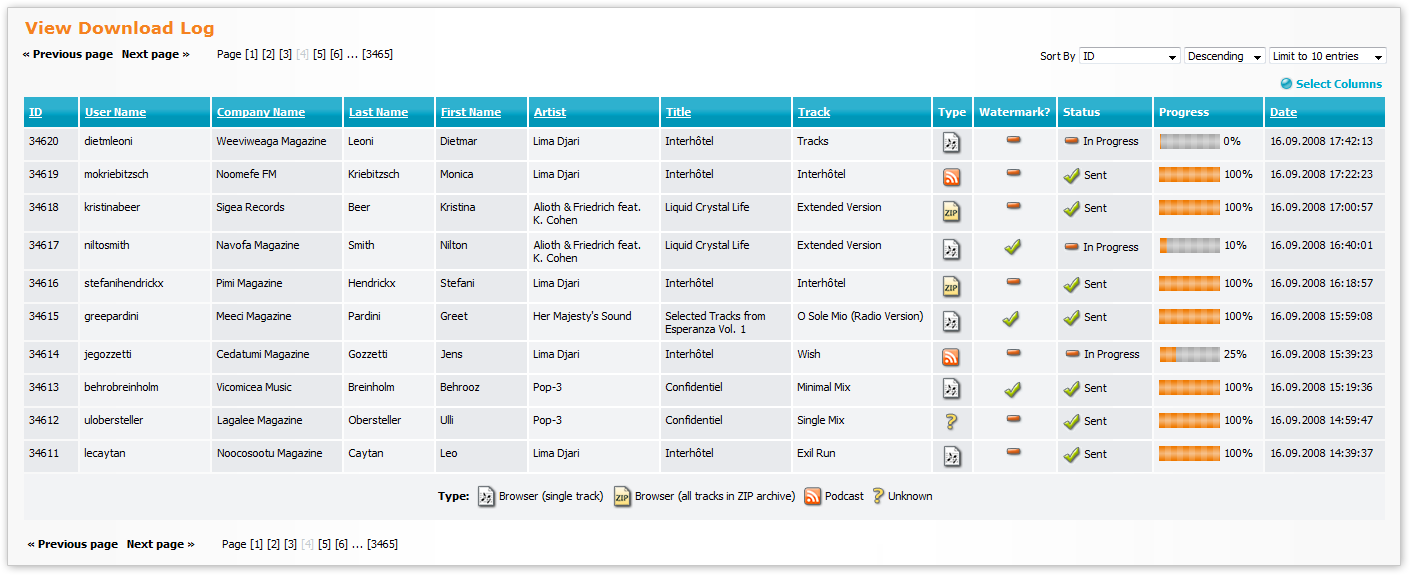Toggle the watermark checkmark in greepardini's row
The image size is (1411, 576).
pos(1010,318)
